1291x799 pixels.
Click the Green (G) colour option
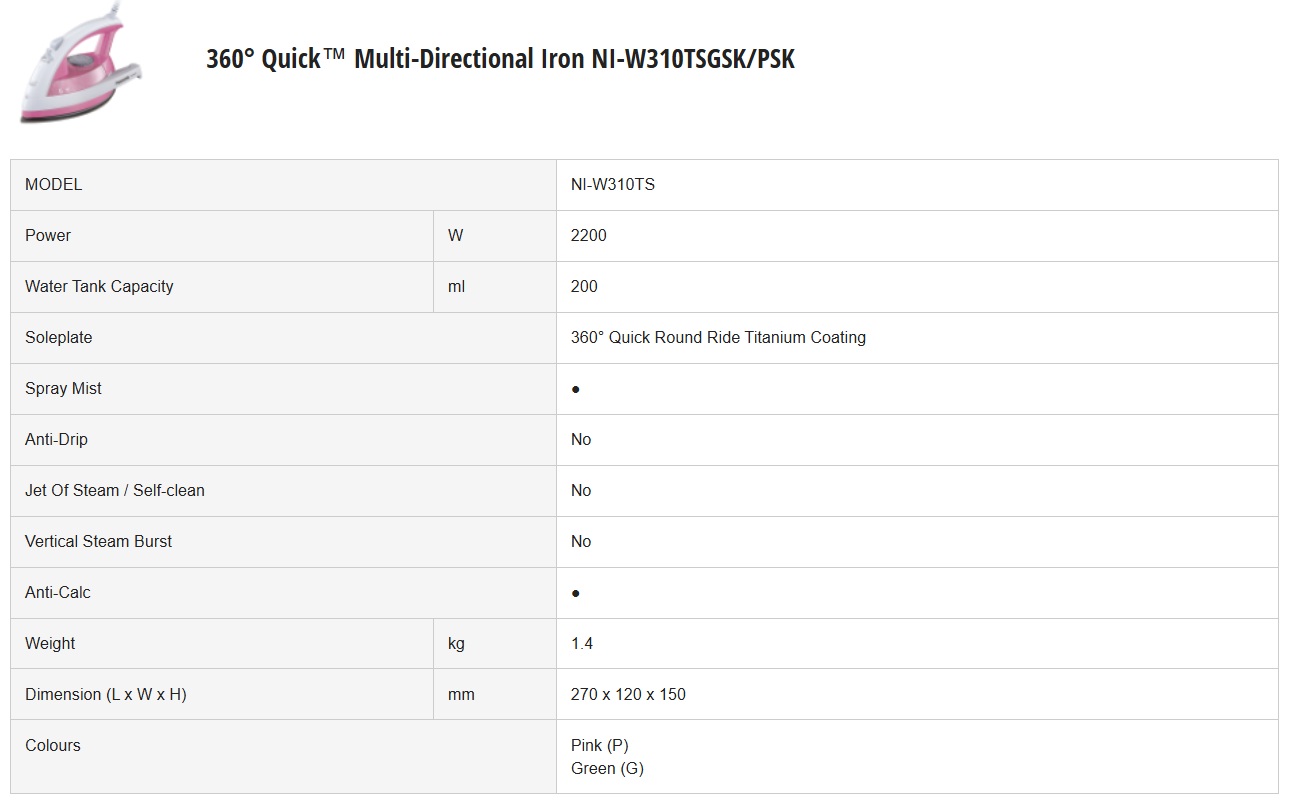pyautogui.click(x=607, y=769)
